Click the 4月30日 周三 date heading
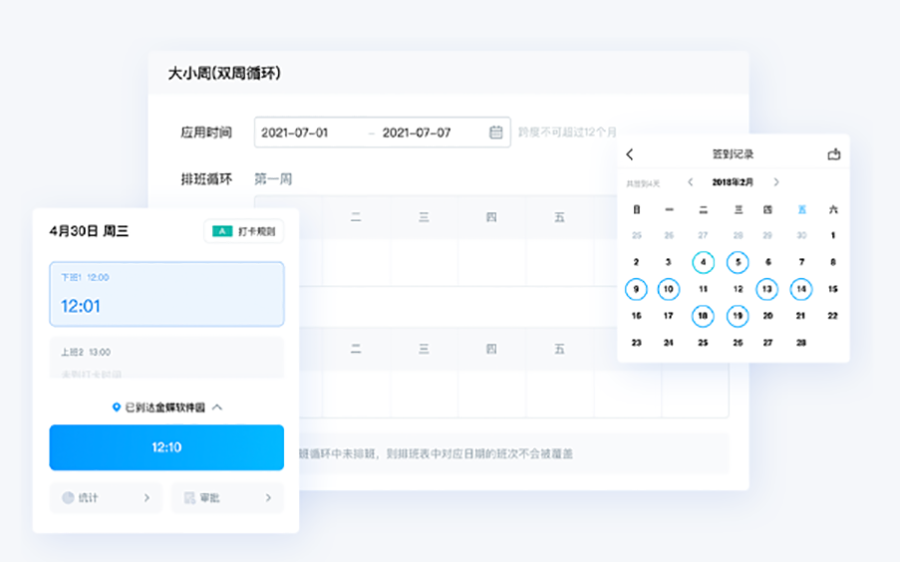The height and width of the screenshot is (562, 900). pyautogui.click(x=89, y=231)
